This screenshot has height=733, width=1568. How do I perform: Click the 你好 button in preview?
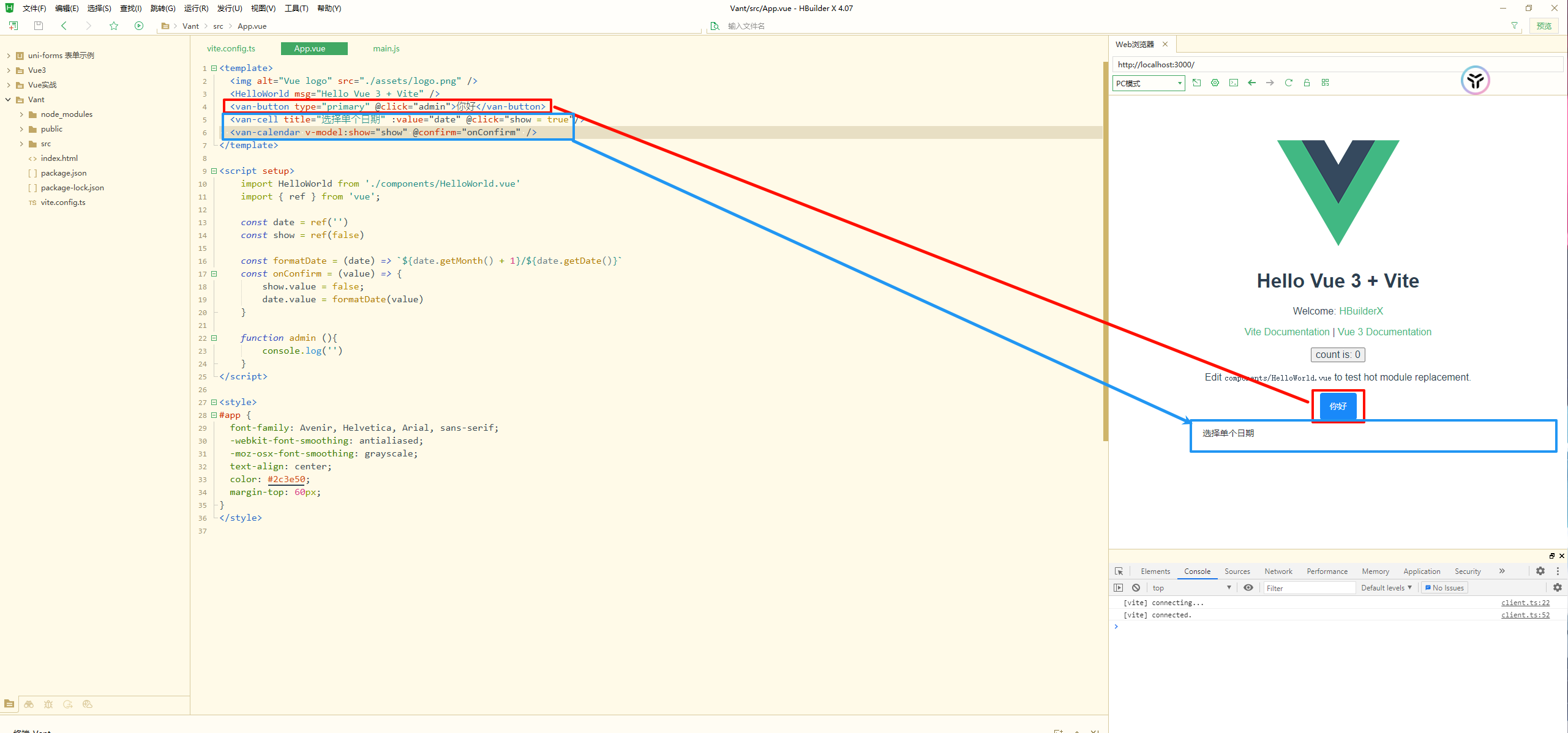(1338, 406)
